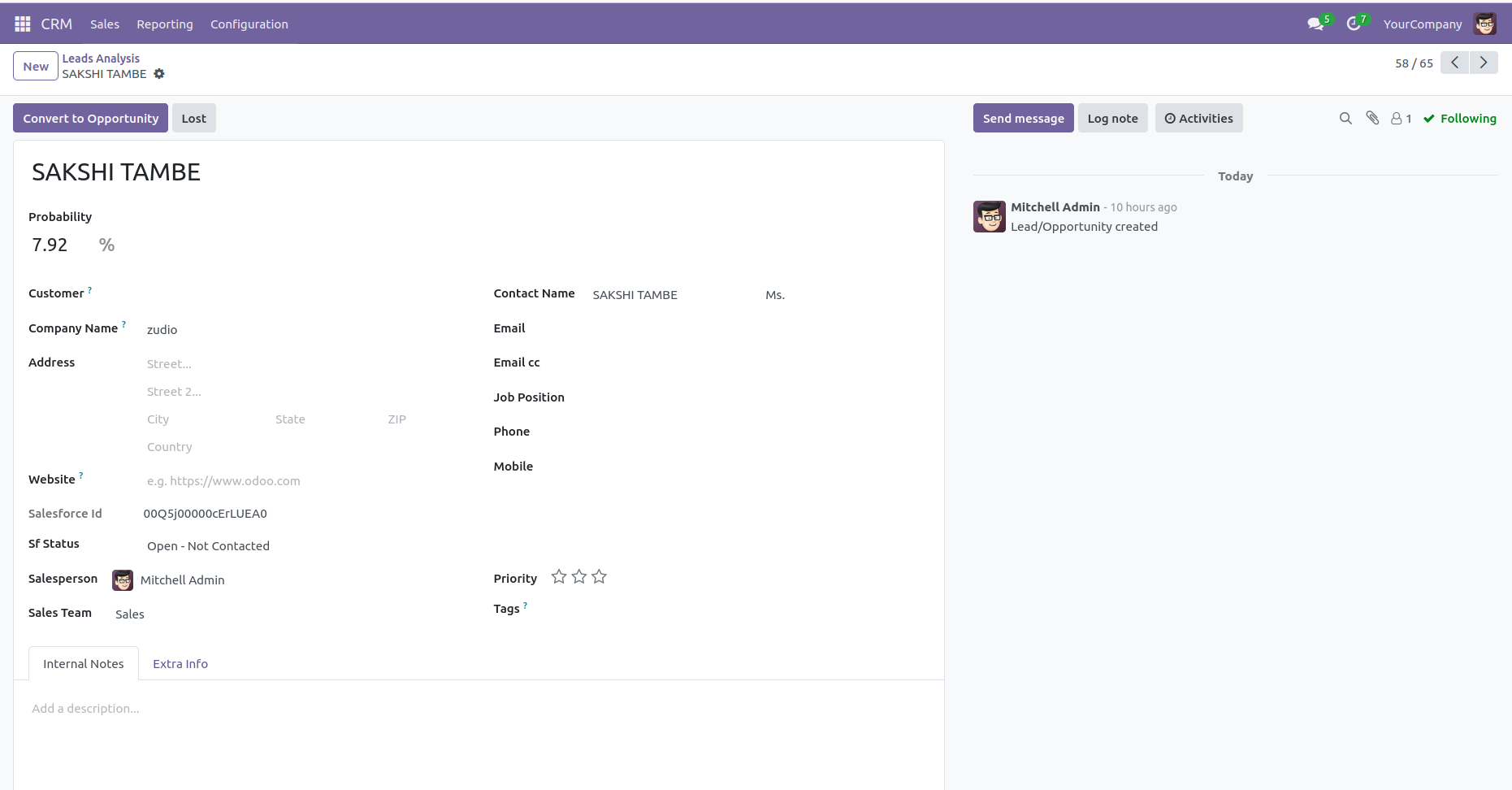Open the Reporting menu

pyautogui.click(x=165, y=24)
